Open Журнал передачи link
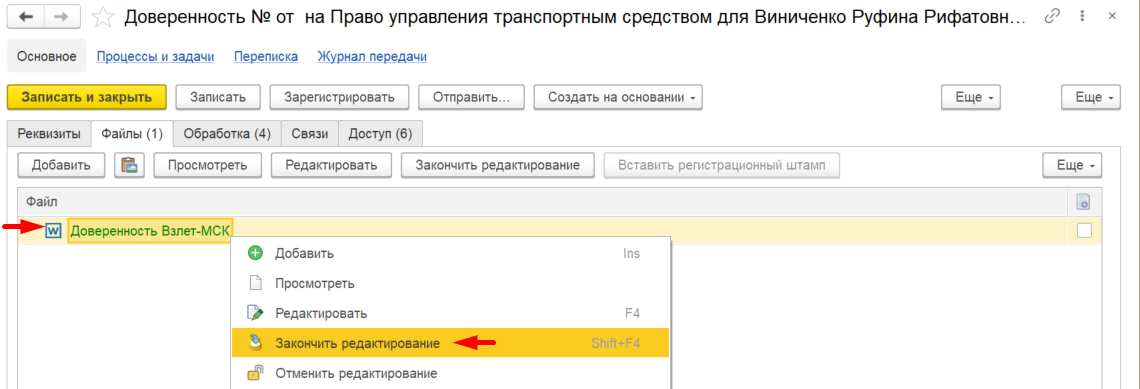Screen dimensions: 1140x389 [372, 56]
